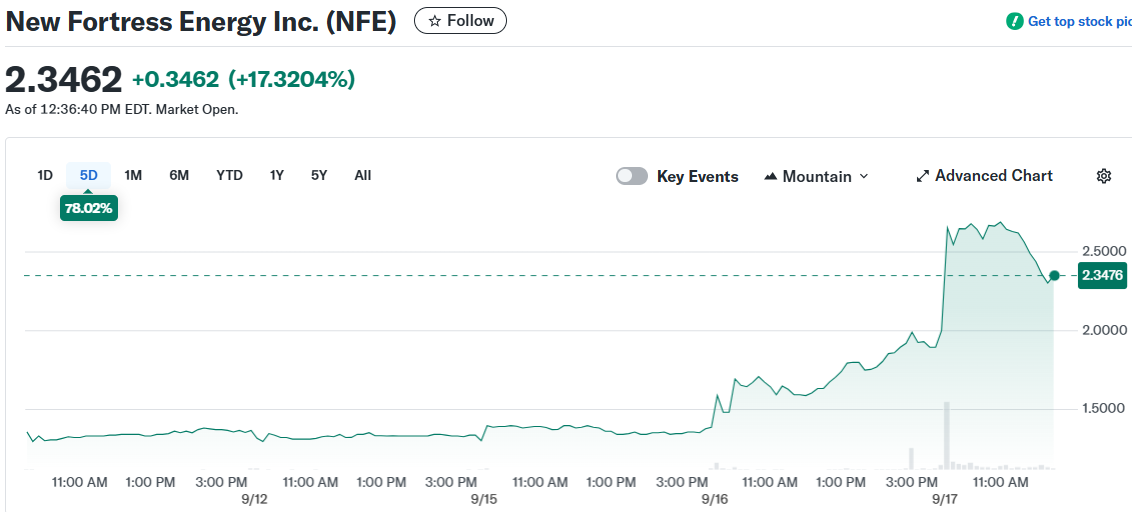Click the 2.3476 current price label
1132x512 pixels.
click(x=1102, y=275)
